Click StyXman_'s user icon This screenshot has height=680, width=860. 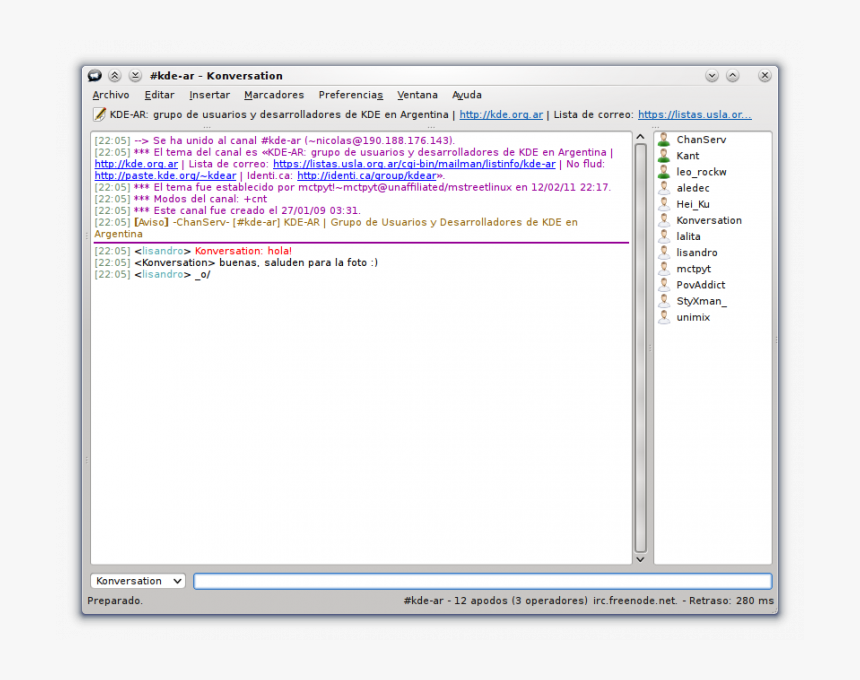click(x=664, y=301)
